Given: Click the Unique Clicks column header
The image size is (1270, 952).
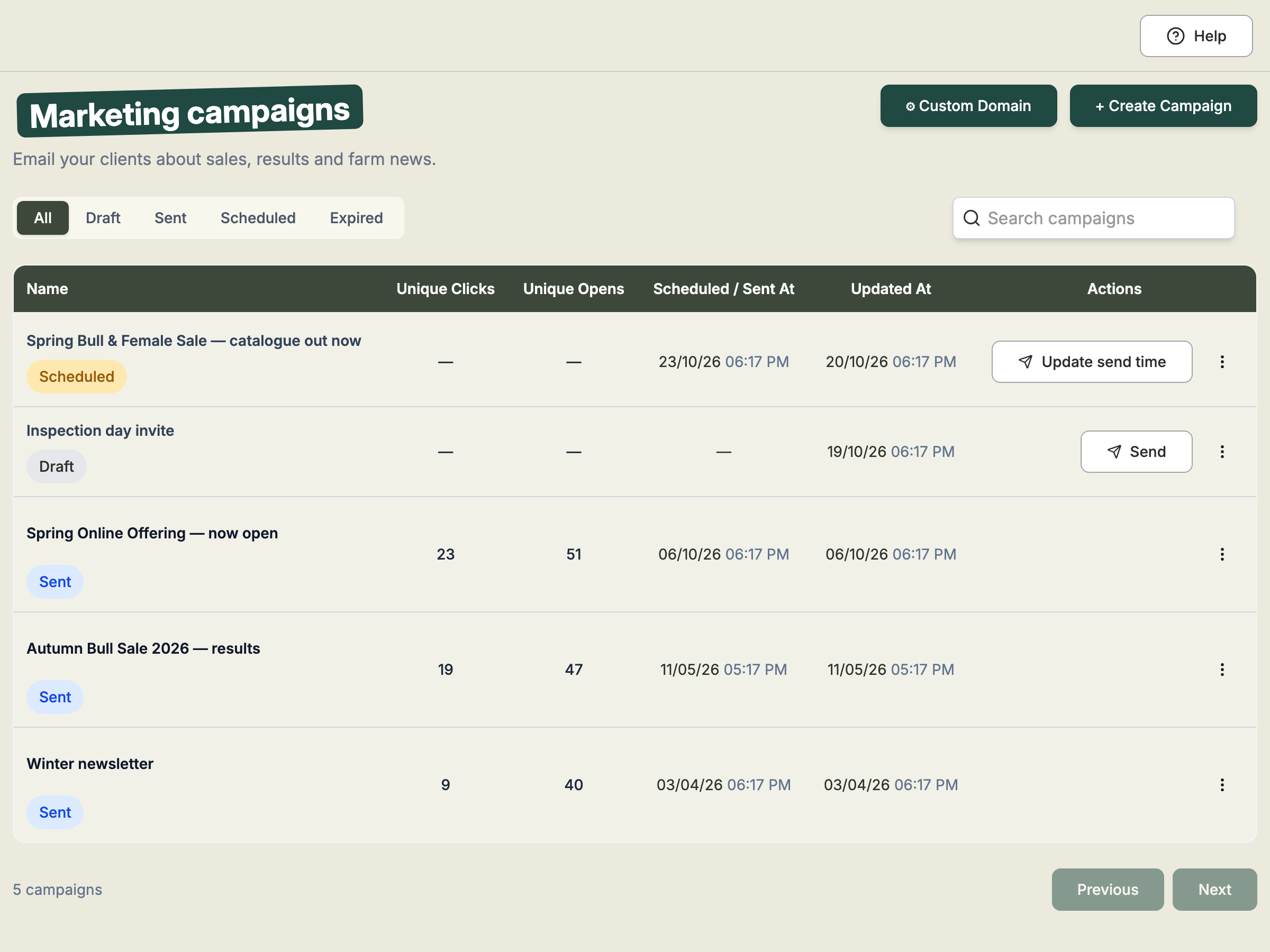Looking at the screenshot, I should (445, 289).
